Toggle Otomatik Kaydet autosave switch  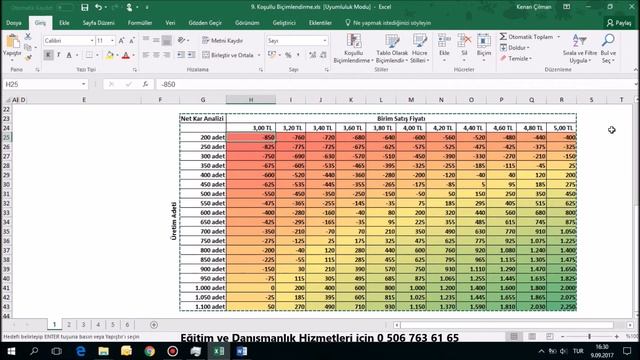(65, 7)
